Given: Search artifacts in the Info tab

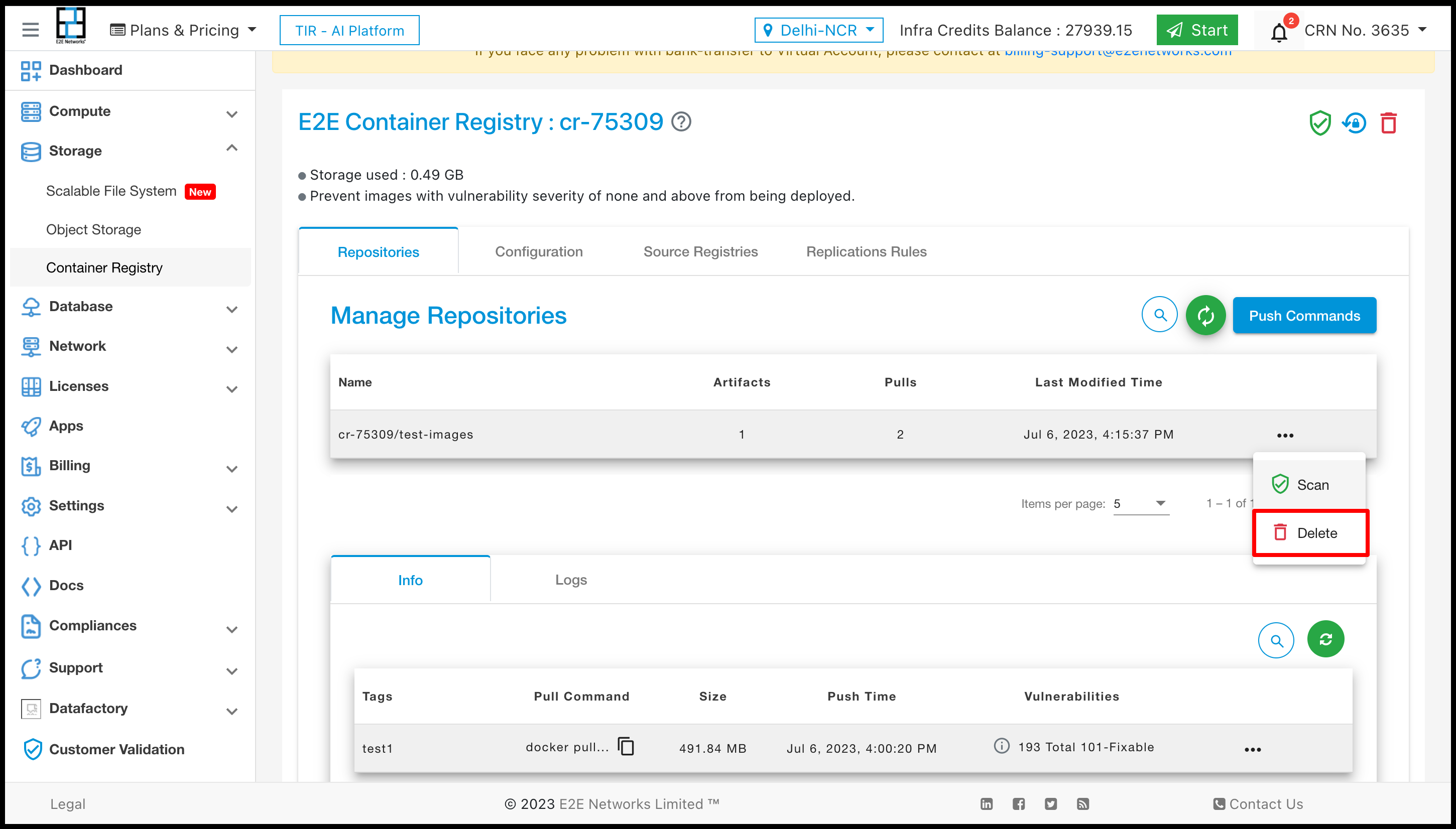Looking at the screenshot, I should tap(1276, 640).
